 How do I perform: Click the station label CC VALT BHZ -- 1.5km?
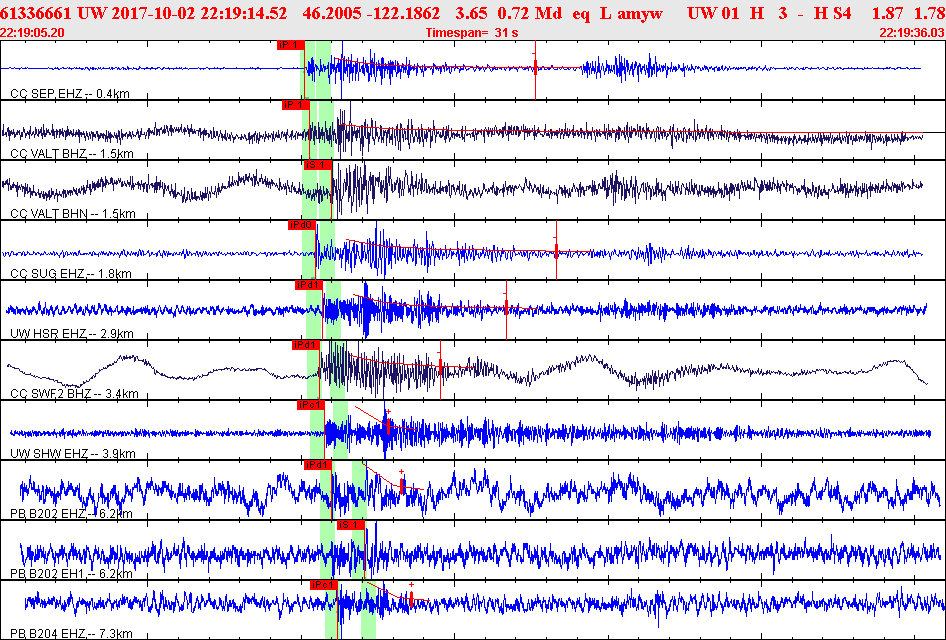click(72, 153)
